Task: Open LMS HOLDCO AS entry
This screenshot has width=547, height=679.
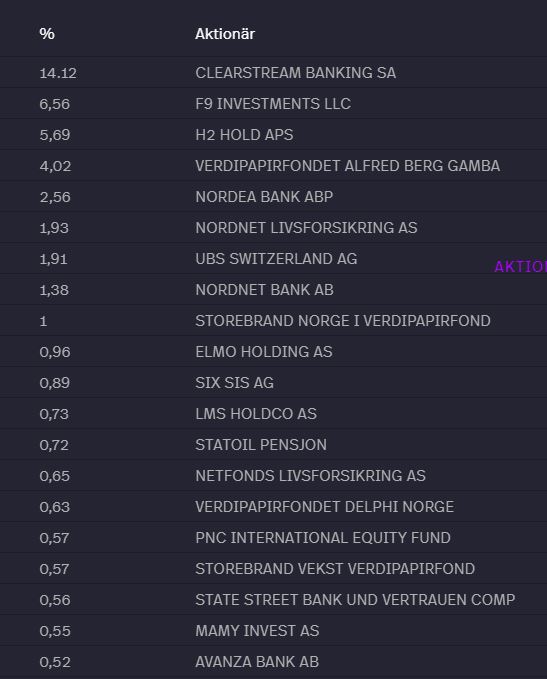Action: click(256, 414)
